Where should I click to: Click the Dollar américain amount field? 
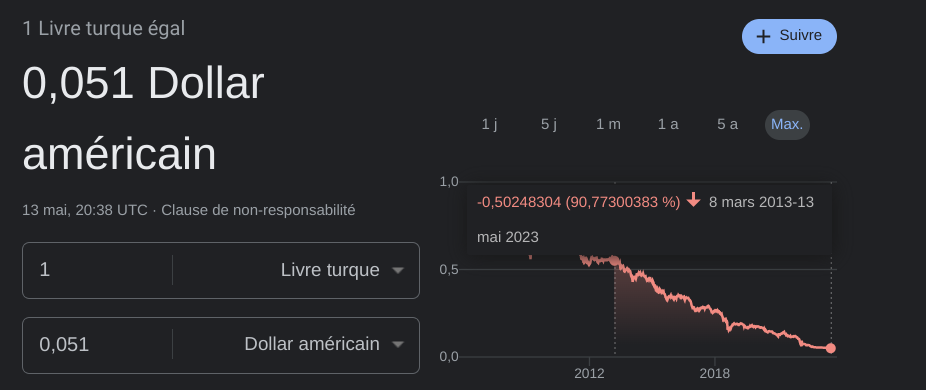coord(97,345)
